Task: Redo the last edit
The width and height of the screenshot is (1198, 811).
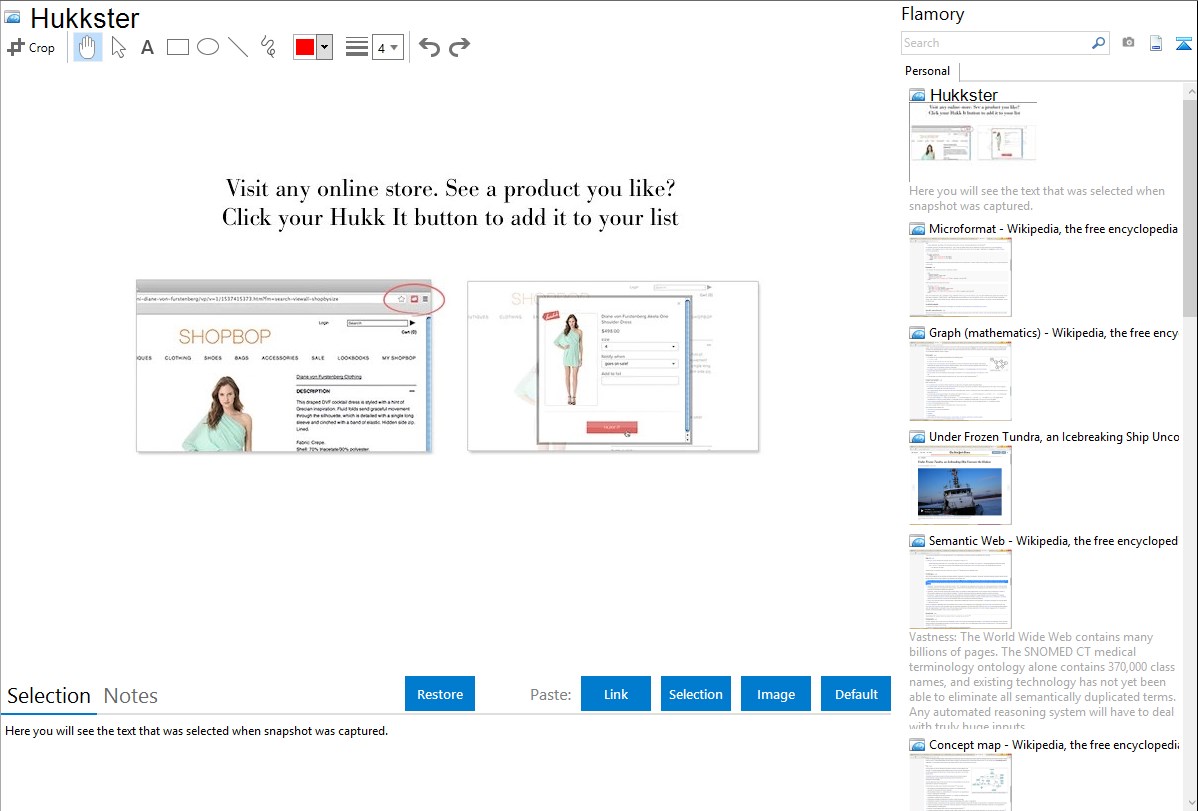Action: click(x=459, y=47)
